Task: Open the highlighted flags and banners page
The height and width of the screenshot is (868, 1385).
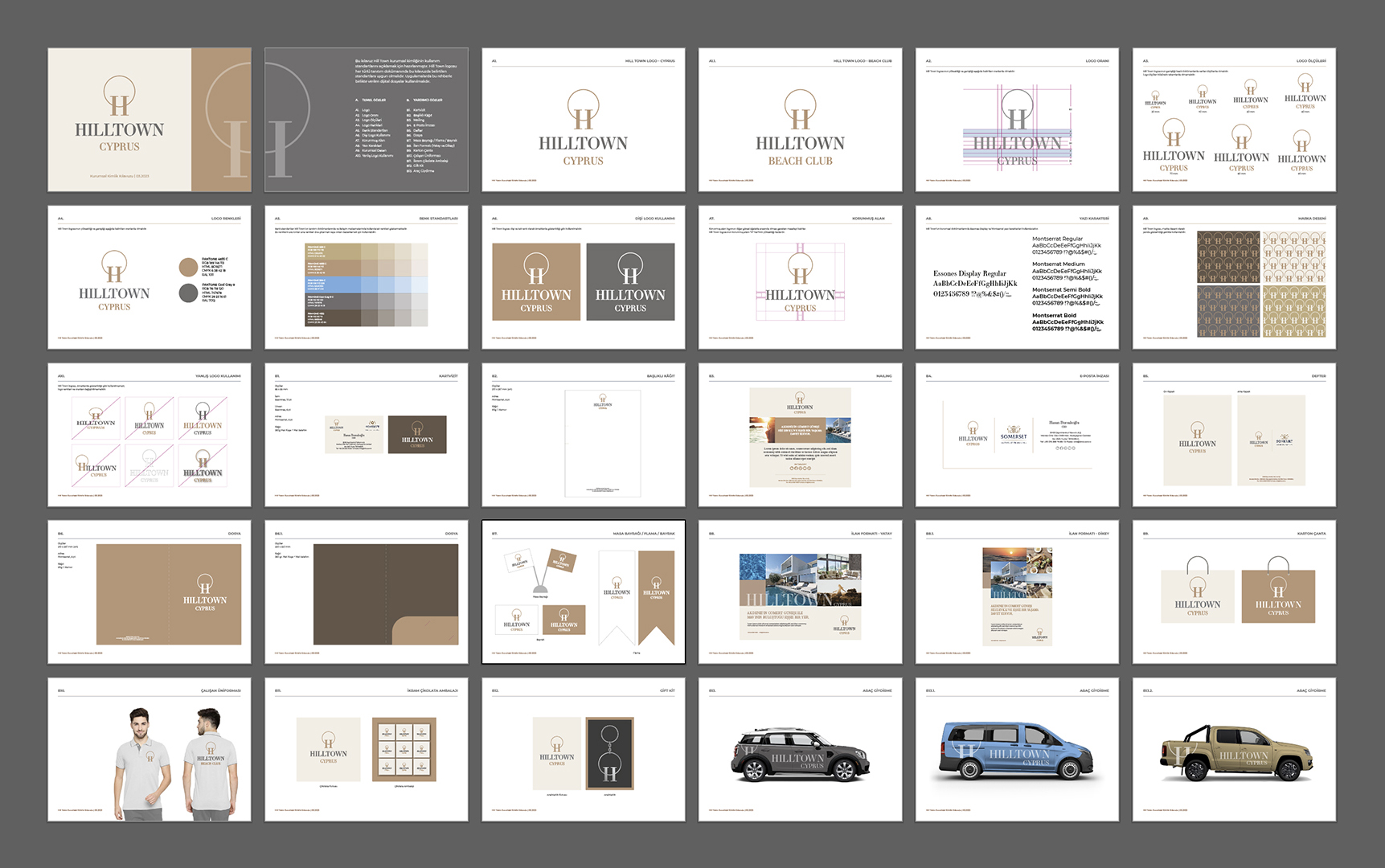Action: 583,592
